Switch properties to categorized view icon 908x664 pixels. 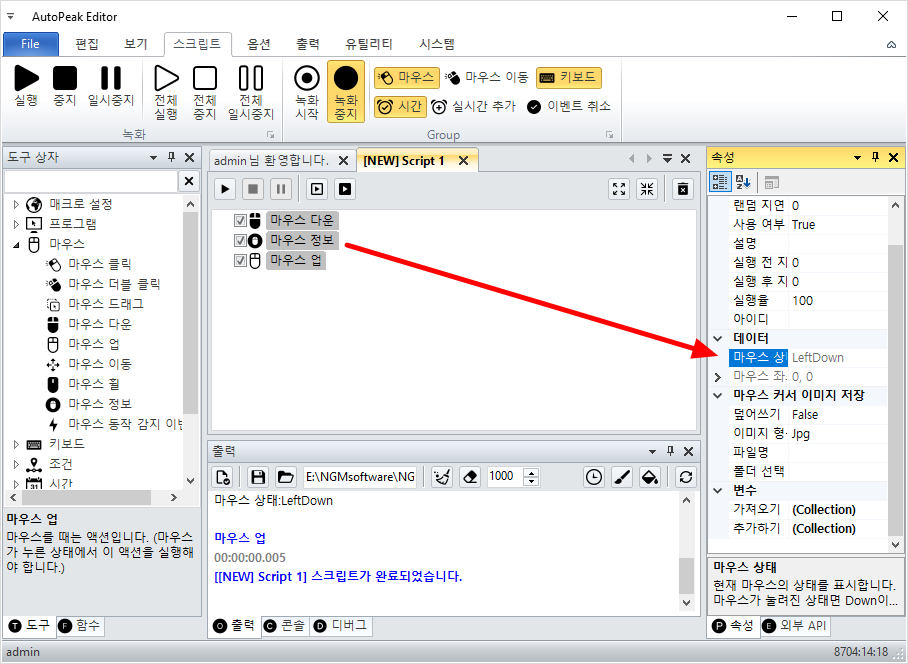point(720,182)
